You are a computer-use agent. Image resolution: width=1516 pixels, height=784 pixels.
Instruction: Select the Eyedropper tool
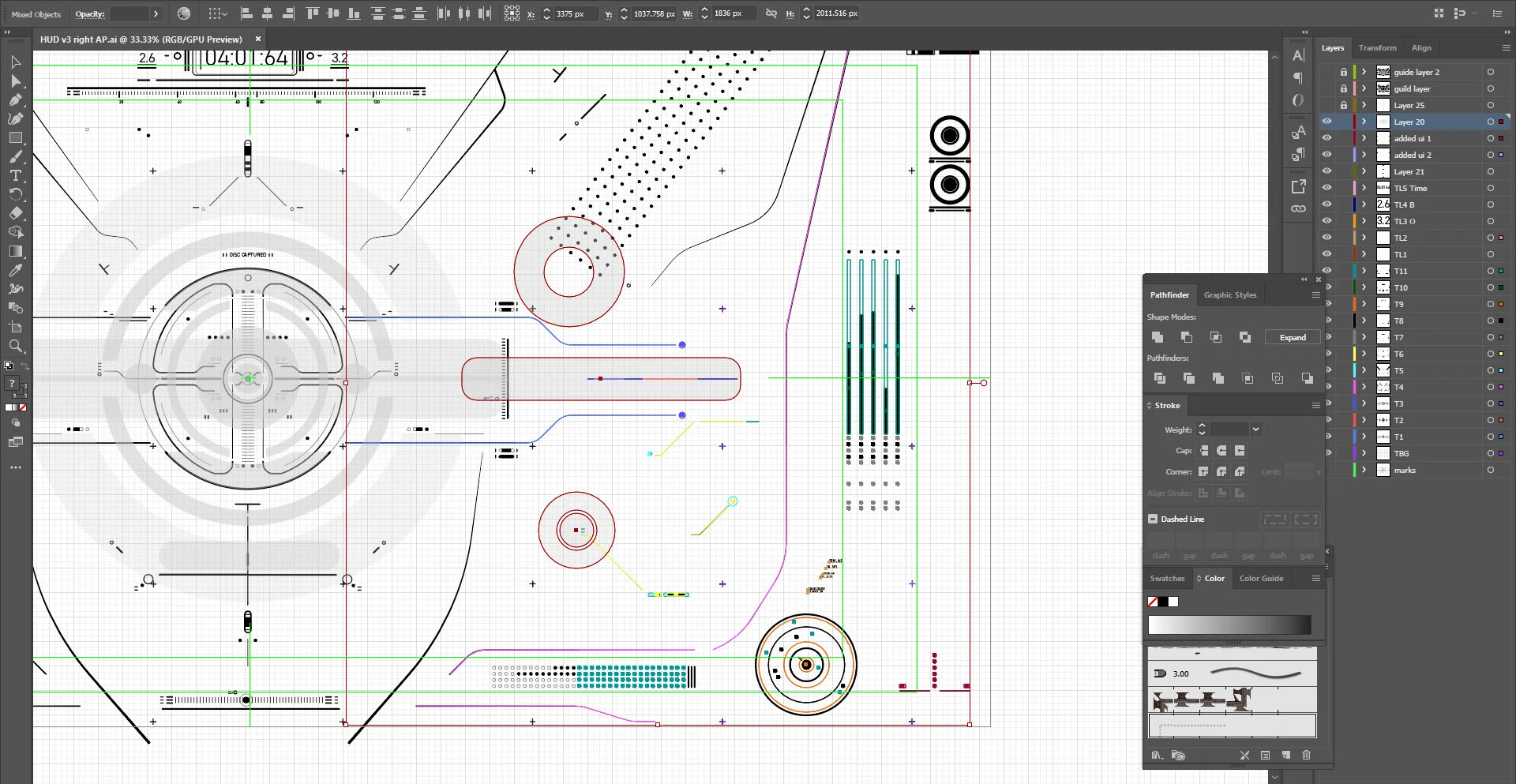pos(16,271)
